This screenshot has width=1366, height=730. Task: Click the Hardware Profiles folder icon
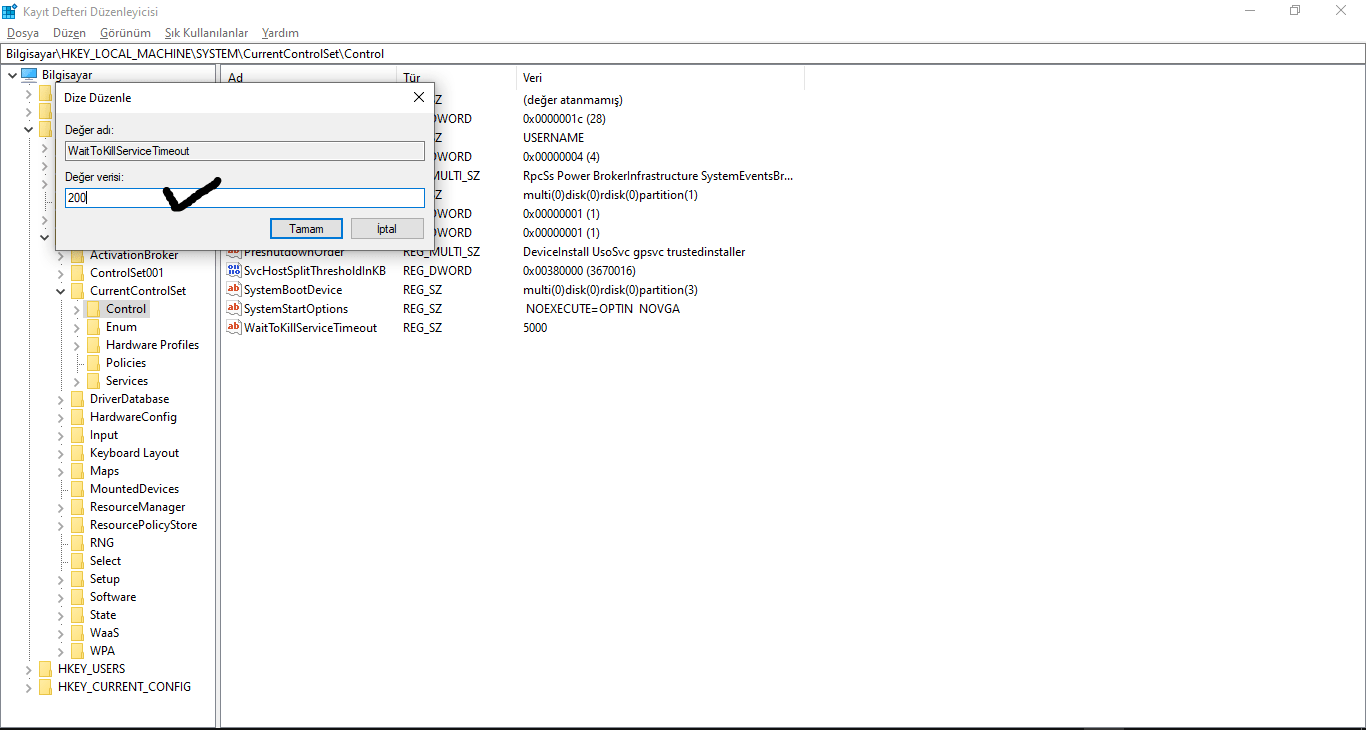pyautogui.click(x=94, y=345)
